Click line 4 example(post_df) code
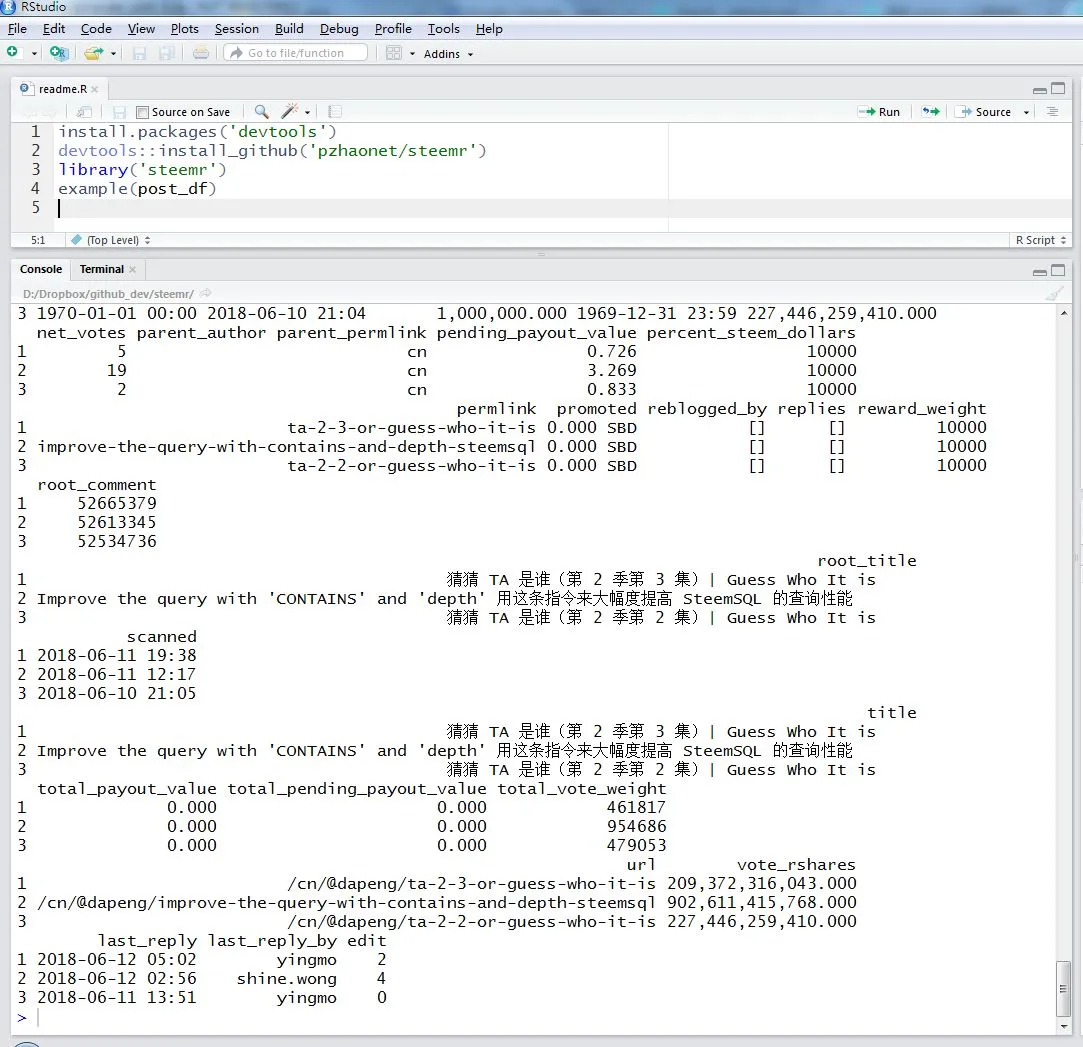Screen dimensions: 1083x1047 click(137, 189)
